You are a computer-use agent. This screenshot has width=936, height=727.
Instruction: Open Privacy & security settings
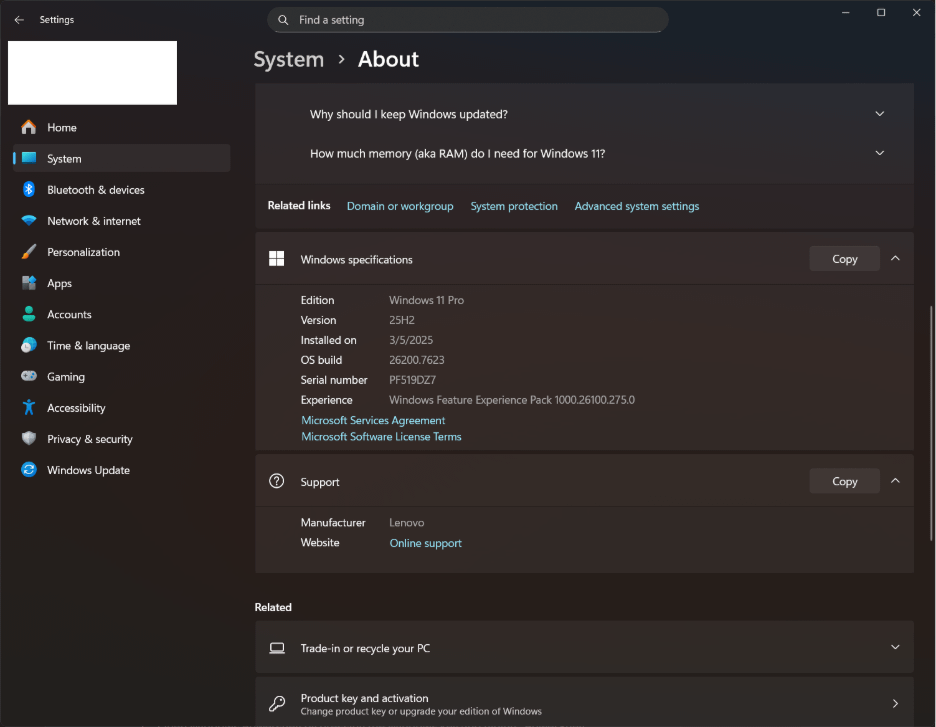121,439
